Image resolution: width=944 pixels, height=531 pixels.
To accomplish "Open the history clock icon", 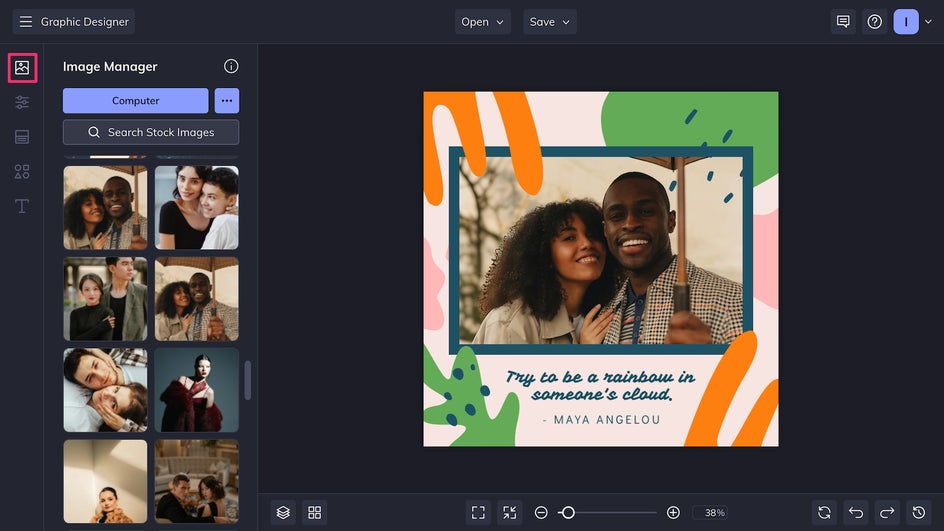I will pyautogui.click(x=919, y=512).
